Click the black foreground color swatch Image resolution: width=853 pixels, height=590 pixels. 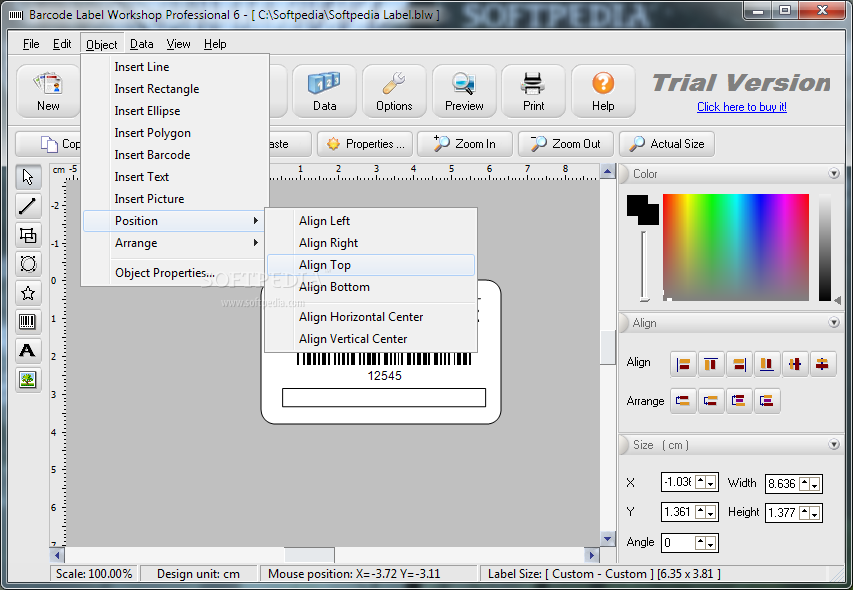[637, 205]
